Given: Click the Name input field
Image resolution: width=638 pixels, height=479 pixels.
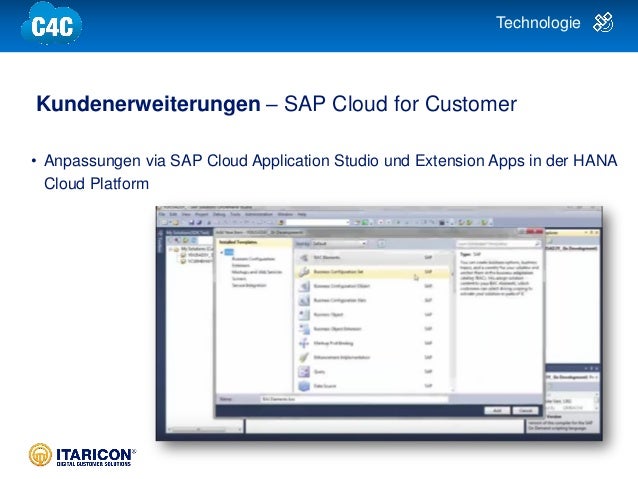Looking at the screenshot, I should pyautogui.click(x=354, y=399).
